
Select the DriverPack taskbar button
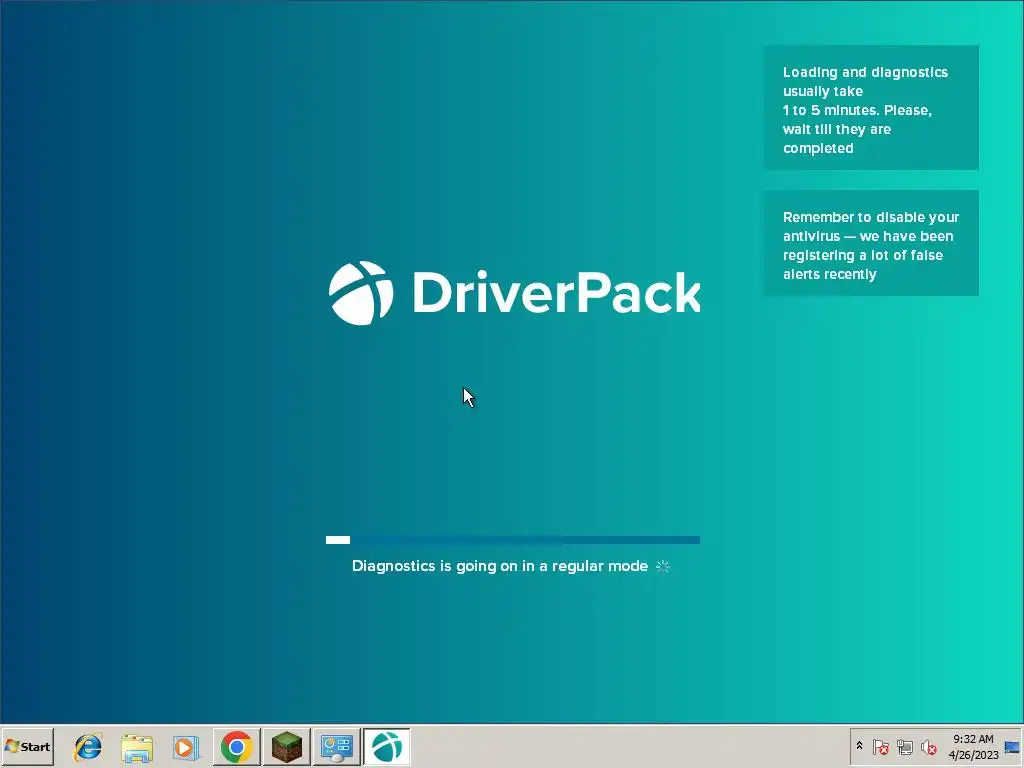(387, 747)
